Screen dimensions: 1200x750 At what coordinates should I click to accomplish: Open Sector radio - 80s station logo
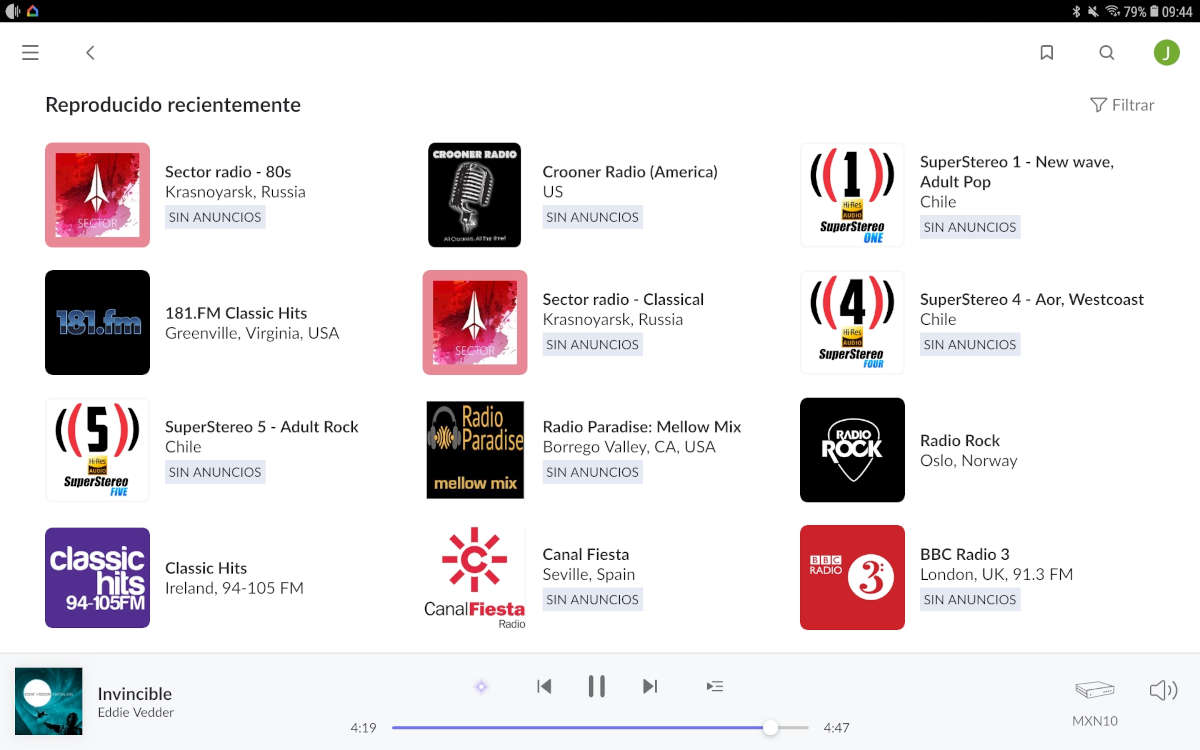[97, 195]
